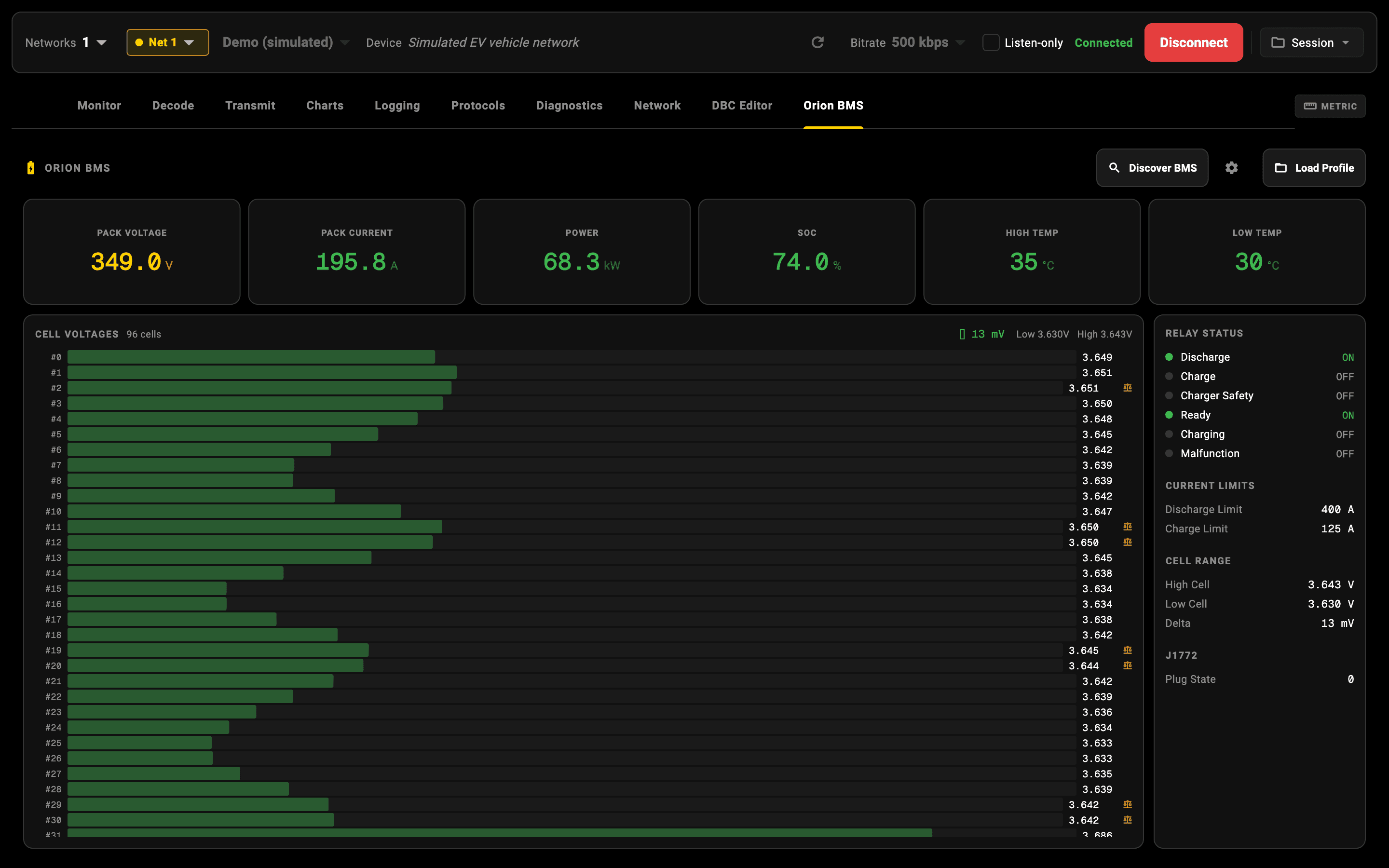Screen dimensions: 1389x868
Task: Expand the Session menu
Action: point(1311,42)
